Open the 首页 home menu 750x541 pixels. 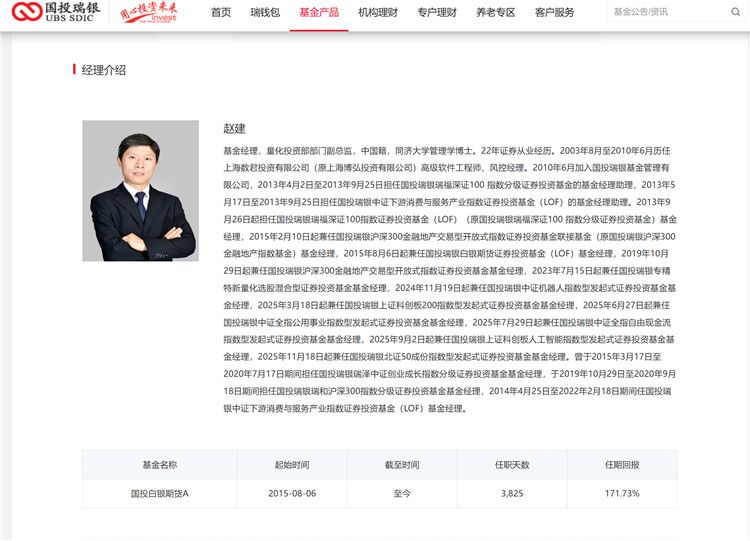220,13
